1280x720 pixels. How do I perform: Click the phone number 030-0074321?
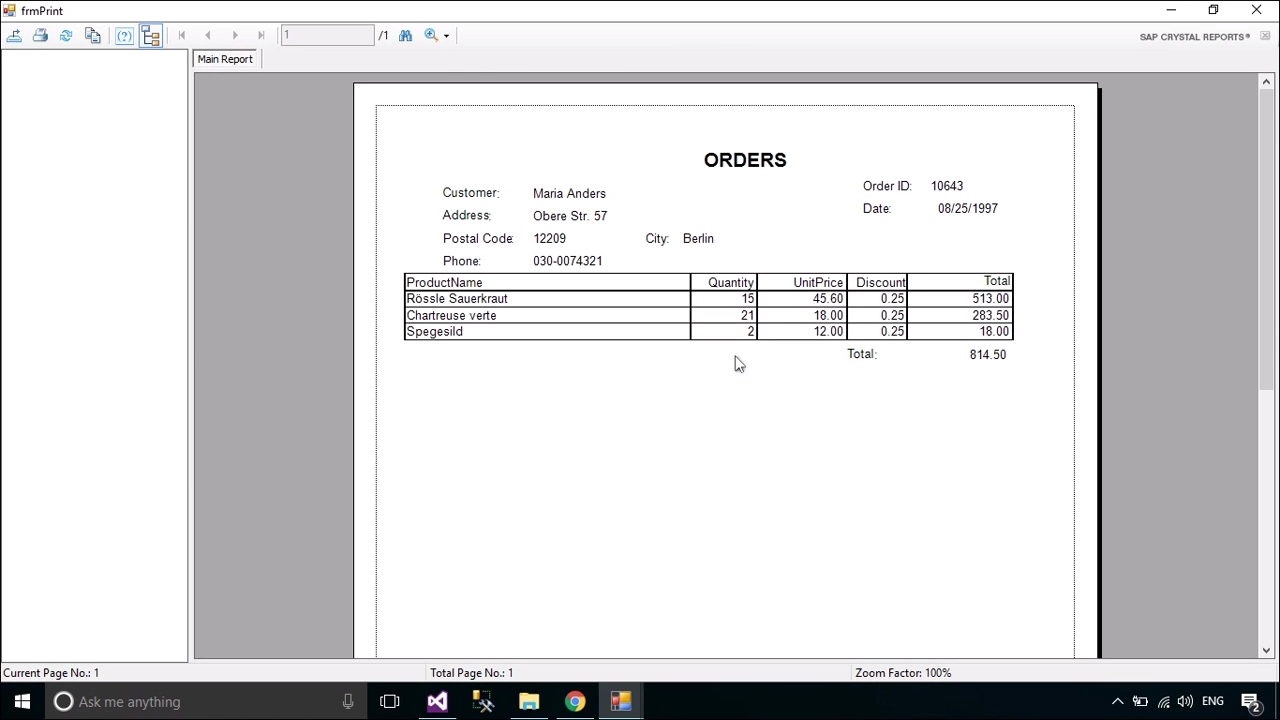567,261
